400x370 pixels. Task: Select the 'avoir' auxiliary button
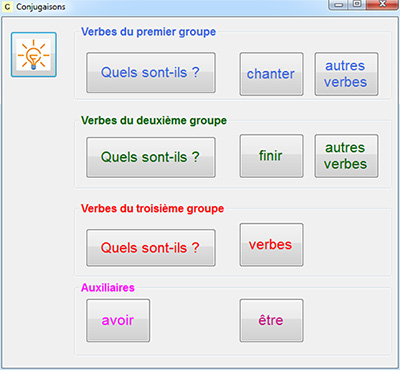[x=118, y=320]
